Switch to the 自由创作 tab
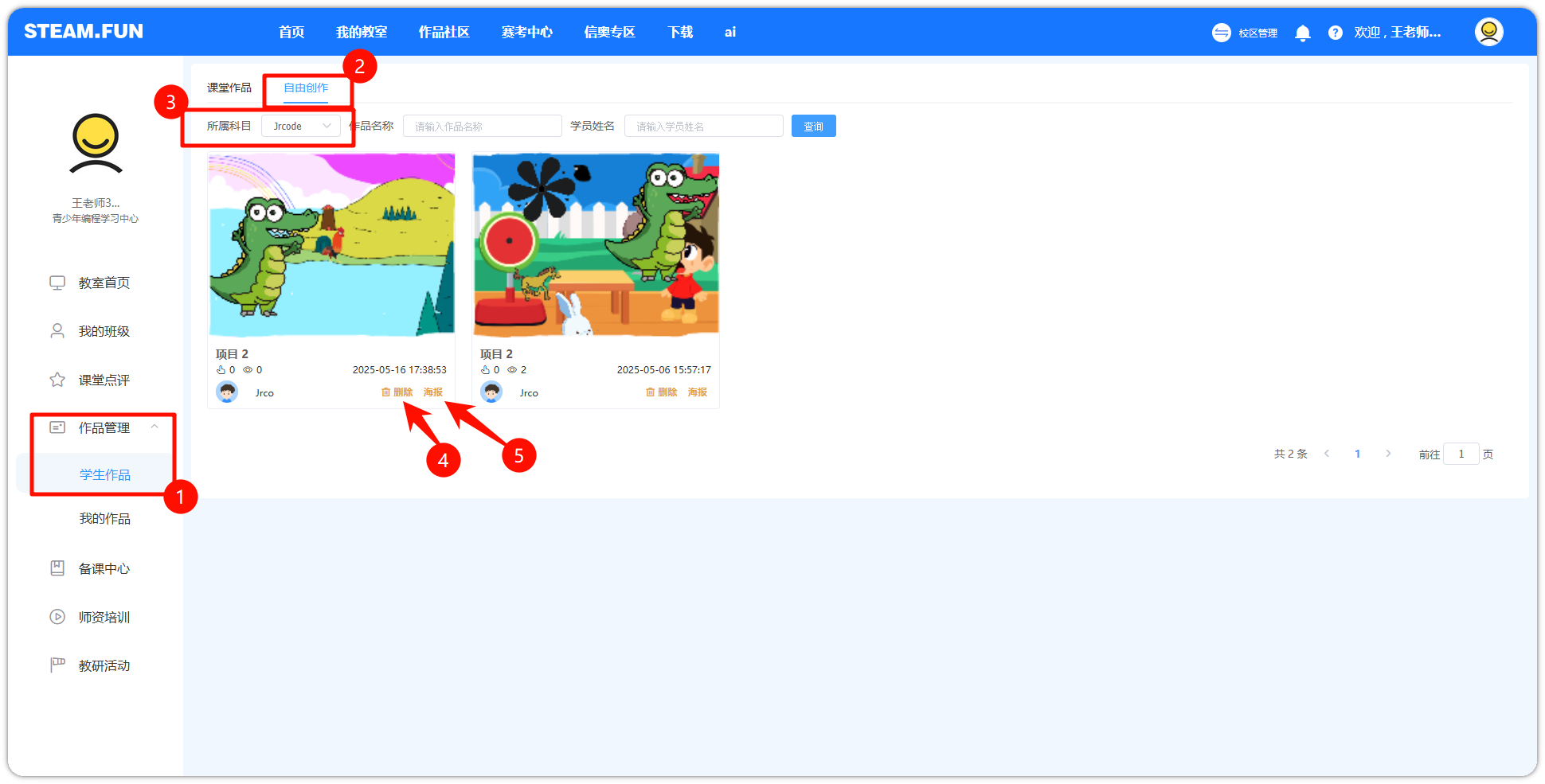This screenshot has width=1545, height=784. [x=307, y=88]
